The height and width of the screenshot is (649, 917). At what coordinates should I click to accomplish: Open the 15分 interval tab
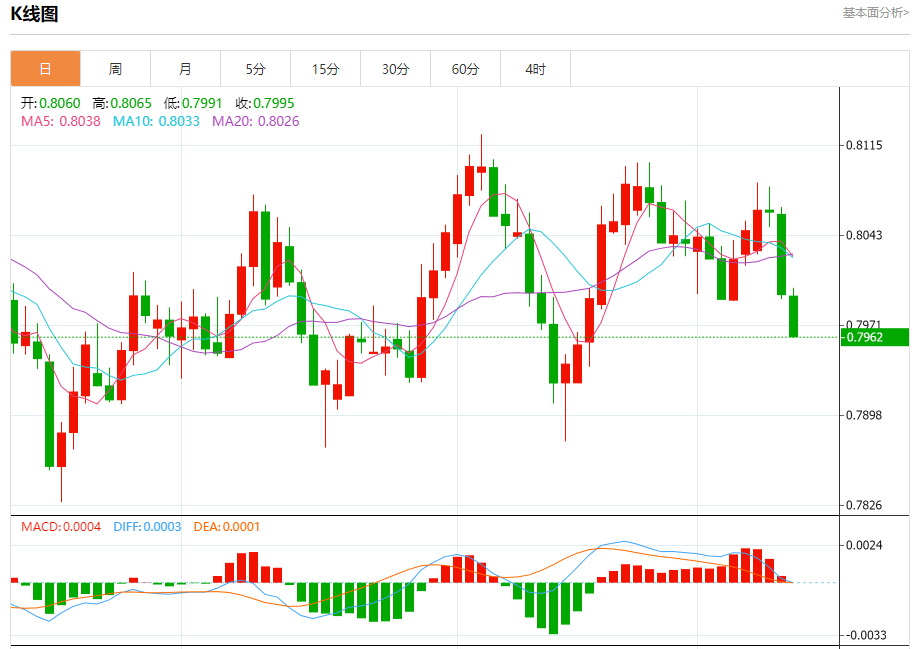(x=325, y=69)
